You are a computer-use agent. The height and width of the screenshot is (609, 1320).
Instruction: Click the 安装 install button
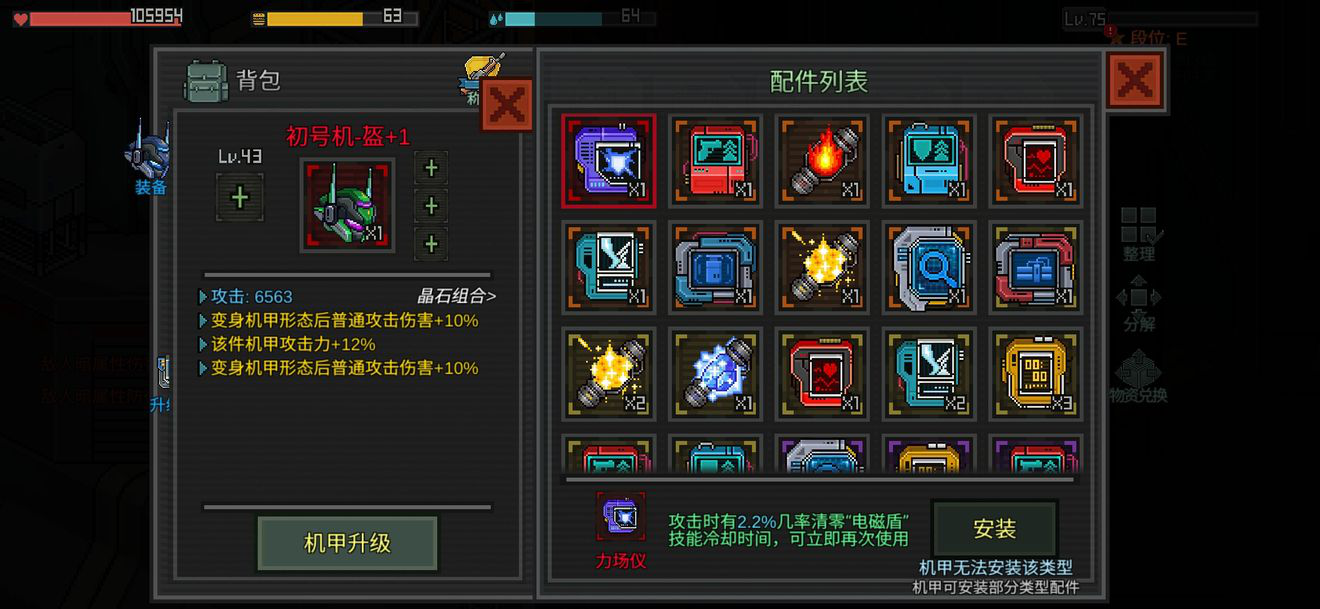[x=994, y=528]
